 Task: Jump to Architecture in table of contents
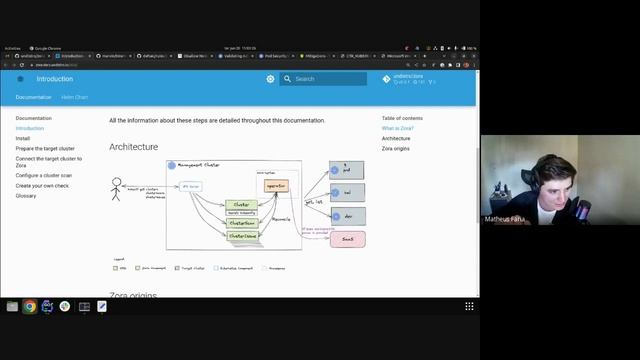coord(396,138)
